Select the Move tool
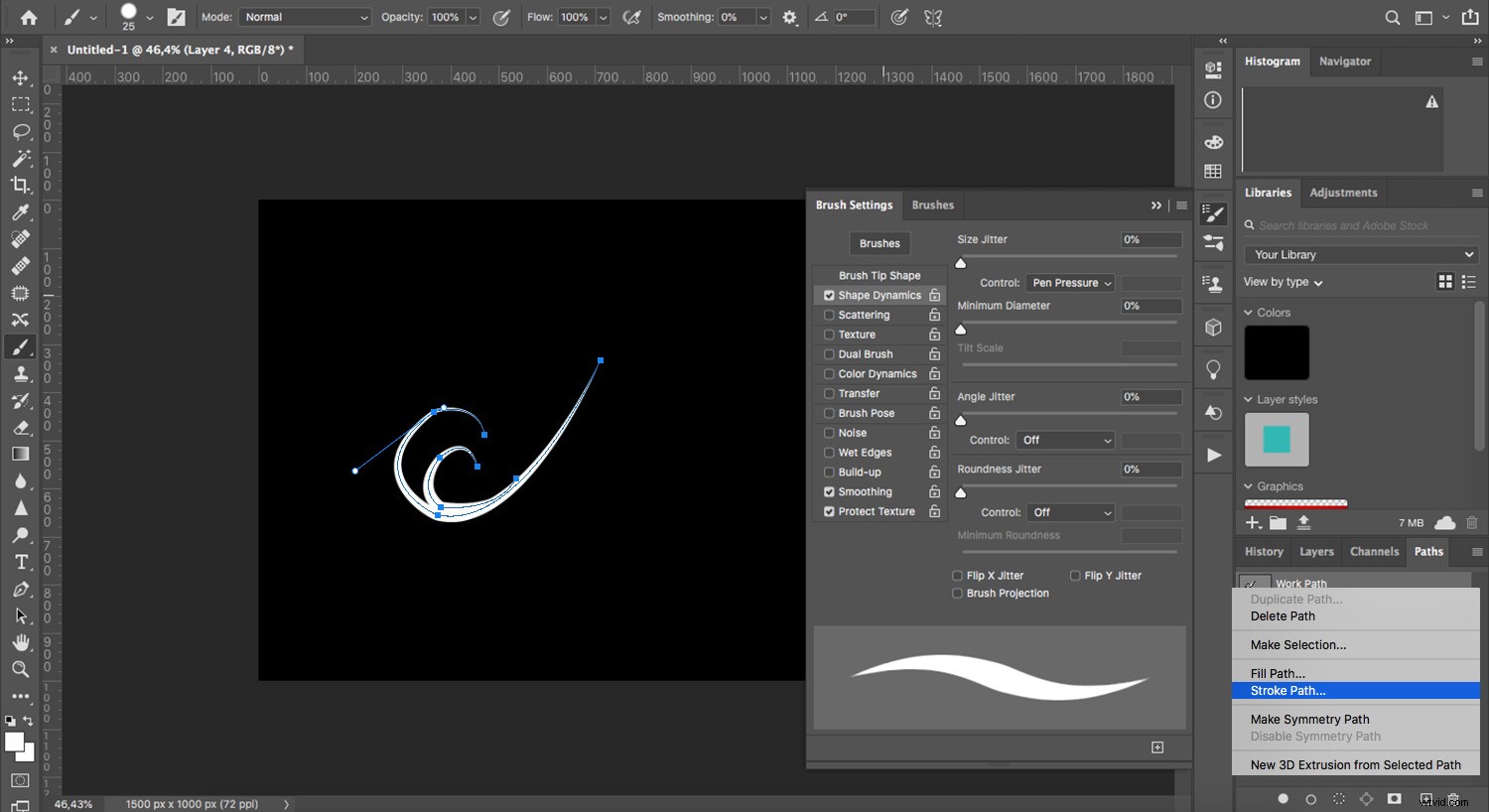This screenshot has width=1489, height=812. click(21, 77)
